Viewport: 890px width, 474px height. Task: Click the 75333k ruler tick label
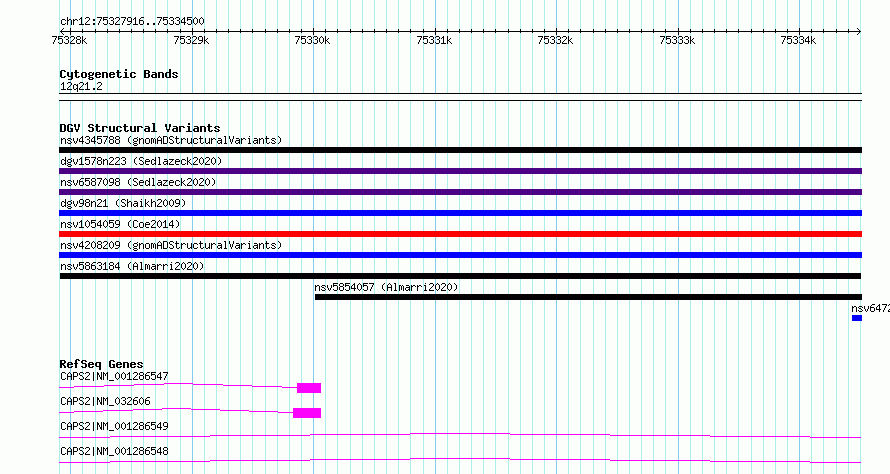677,40
